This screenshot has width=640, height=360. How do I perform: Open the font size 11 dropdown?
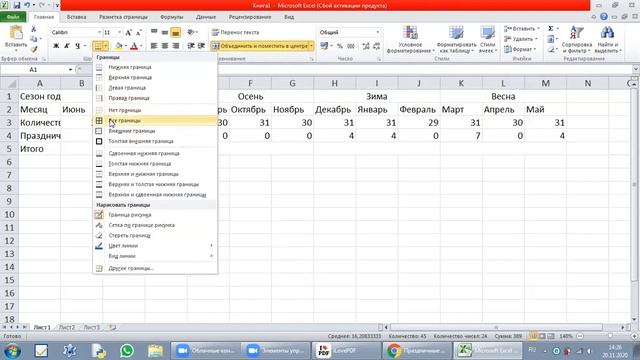click(120, 32)
